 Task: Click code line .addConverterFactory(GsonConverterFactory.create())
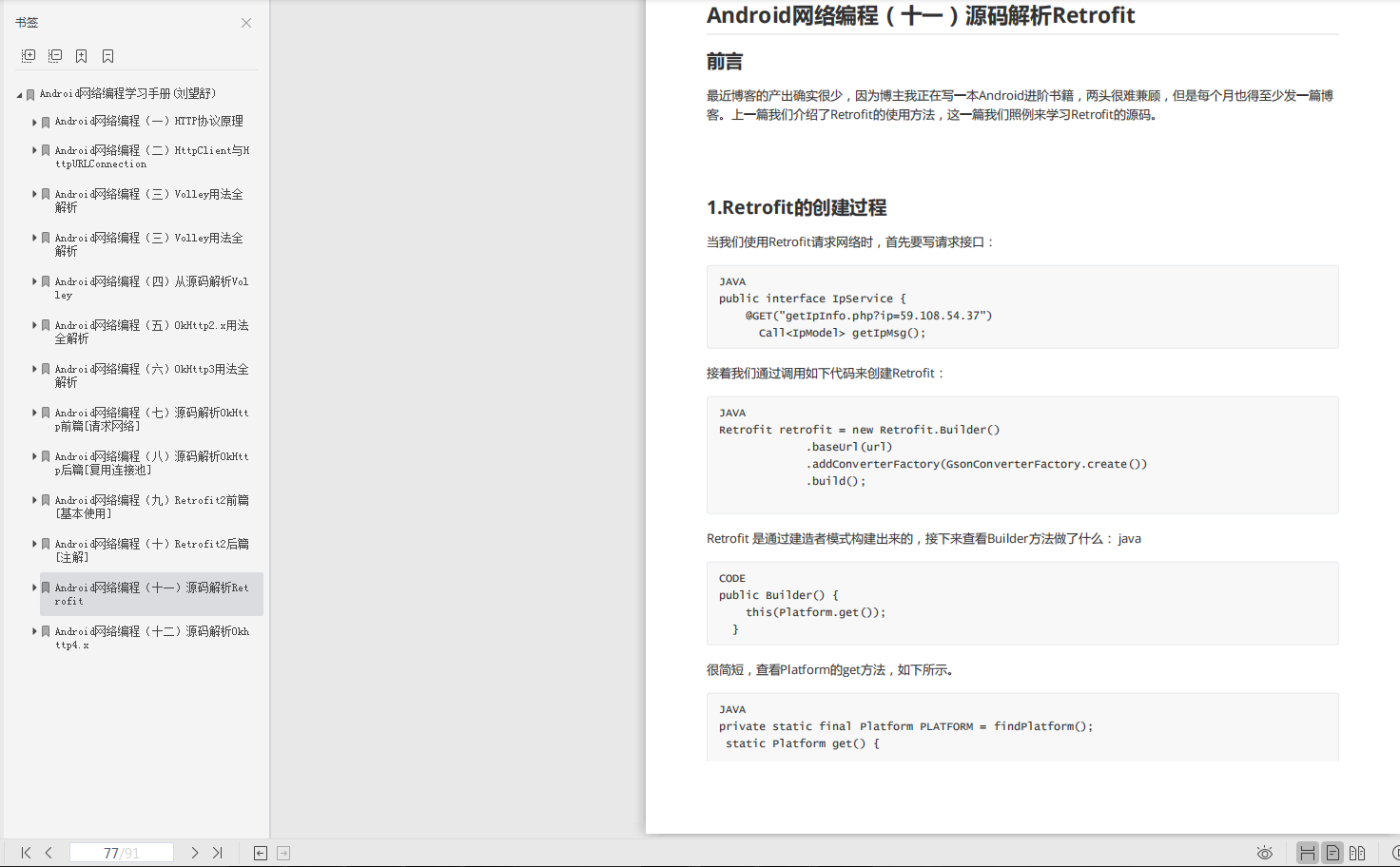pyautogui.click(x=977, y=464)
